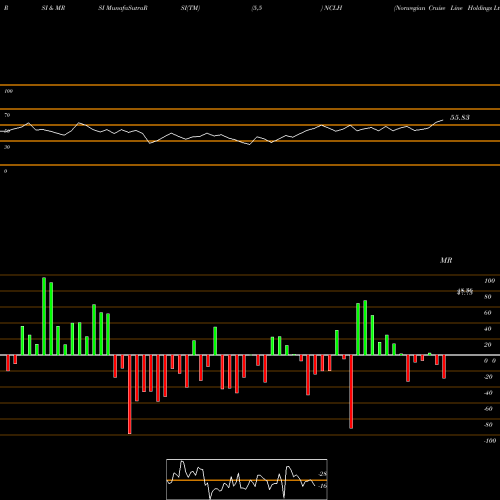Click the MR axis label -100
The height and width of the screenshot is (500, 500).
[x=490, y=441]
